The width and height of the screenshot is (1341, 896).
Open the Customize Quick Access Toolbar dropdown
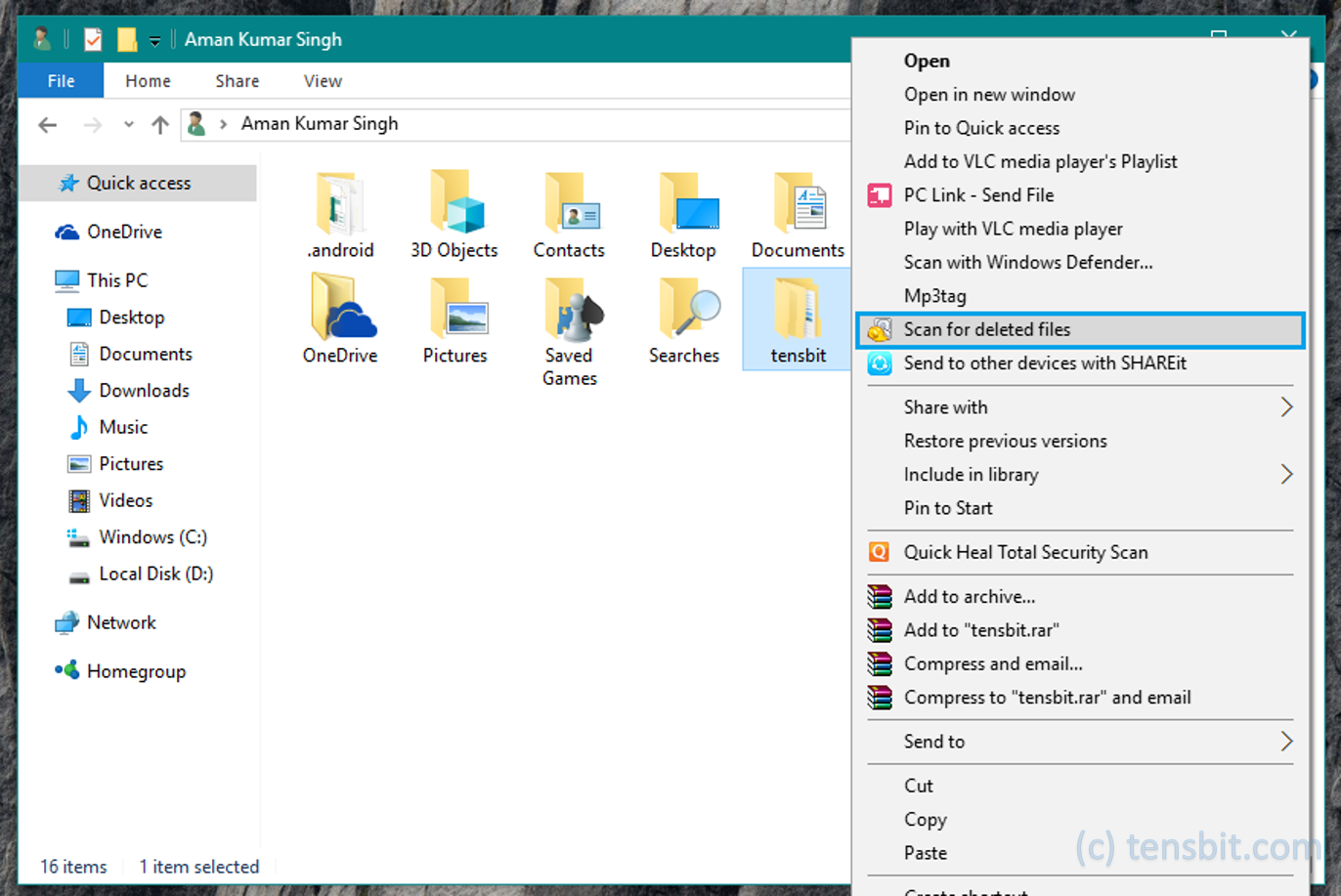[x=154, y=41]
